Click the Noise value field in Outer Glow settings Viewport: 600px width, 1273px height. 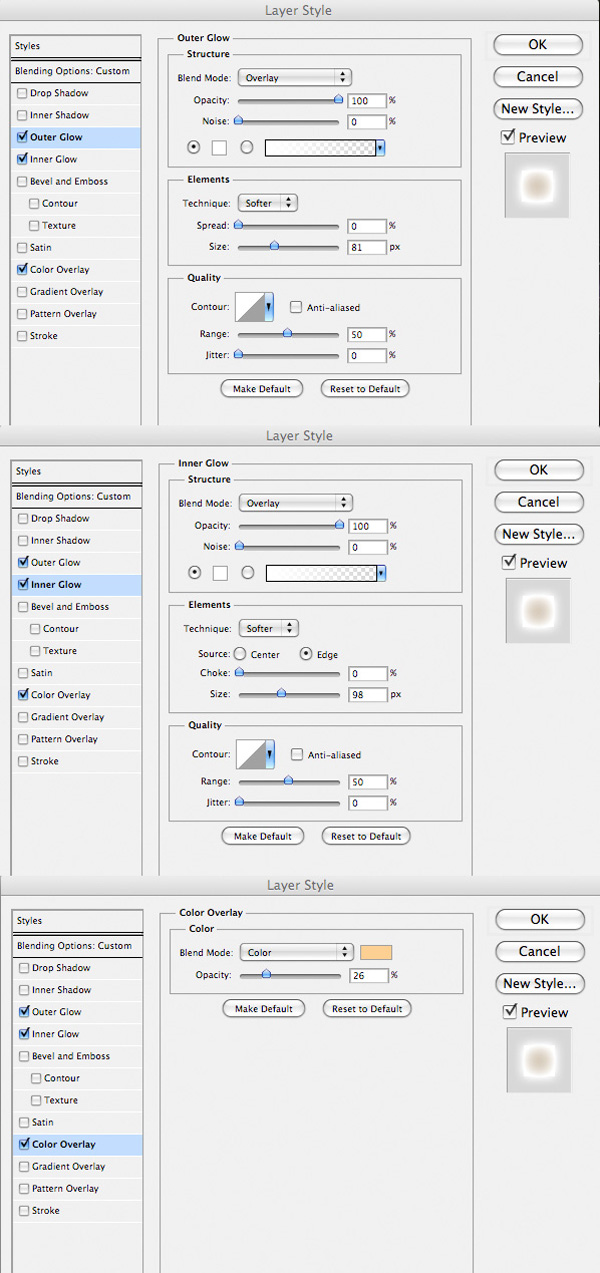tap(367, 122)
